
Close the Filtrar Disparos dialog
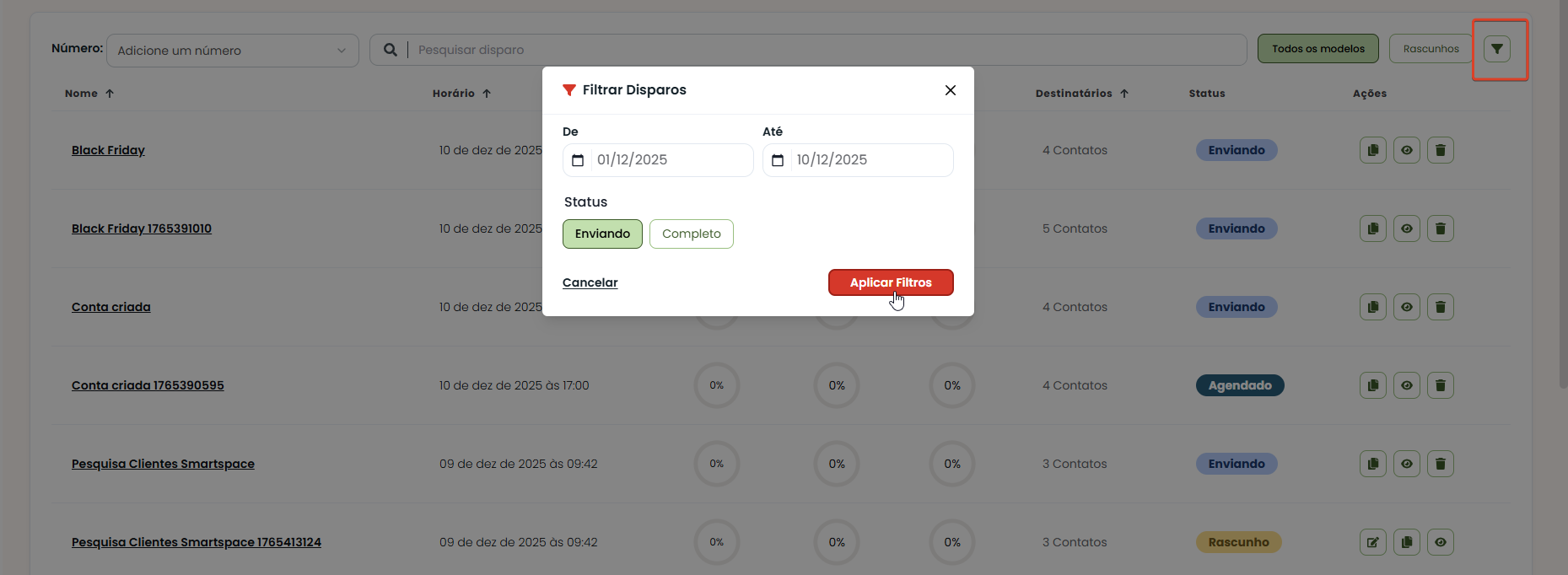[x=950, y=90]
